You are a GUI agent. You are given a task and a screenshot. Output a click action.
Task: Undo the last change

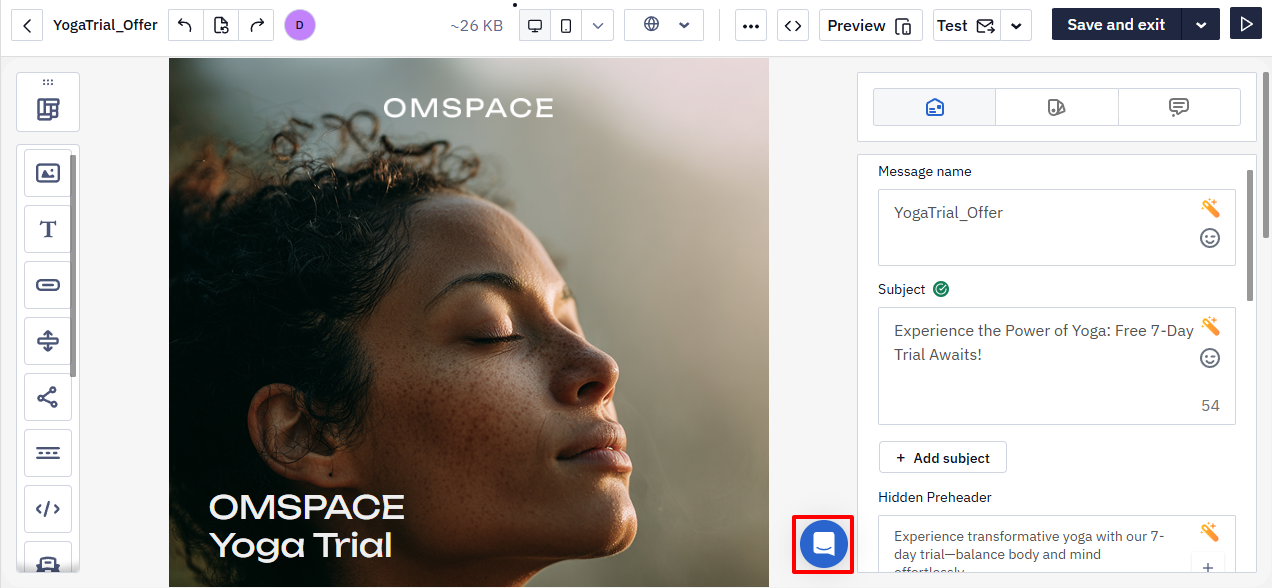[185, 25]
